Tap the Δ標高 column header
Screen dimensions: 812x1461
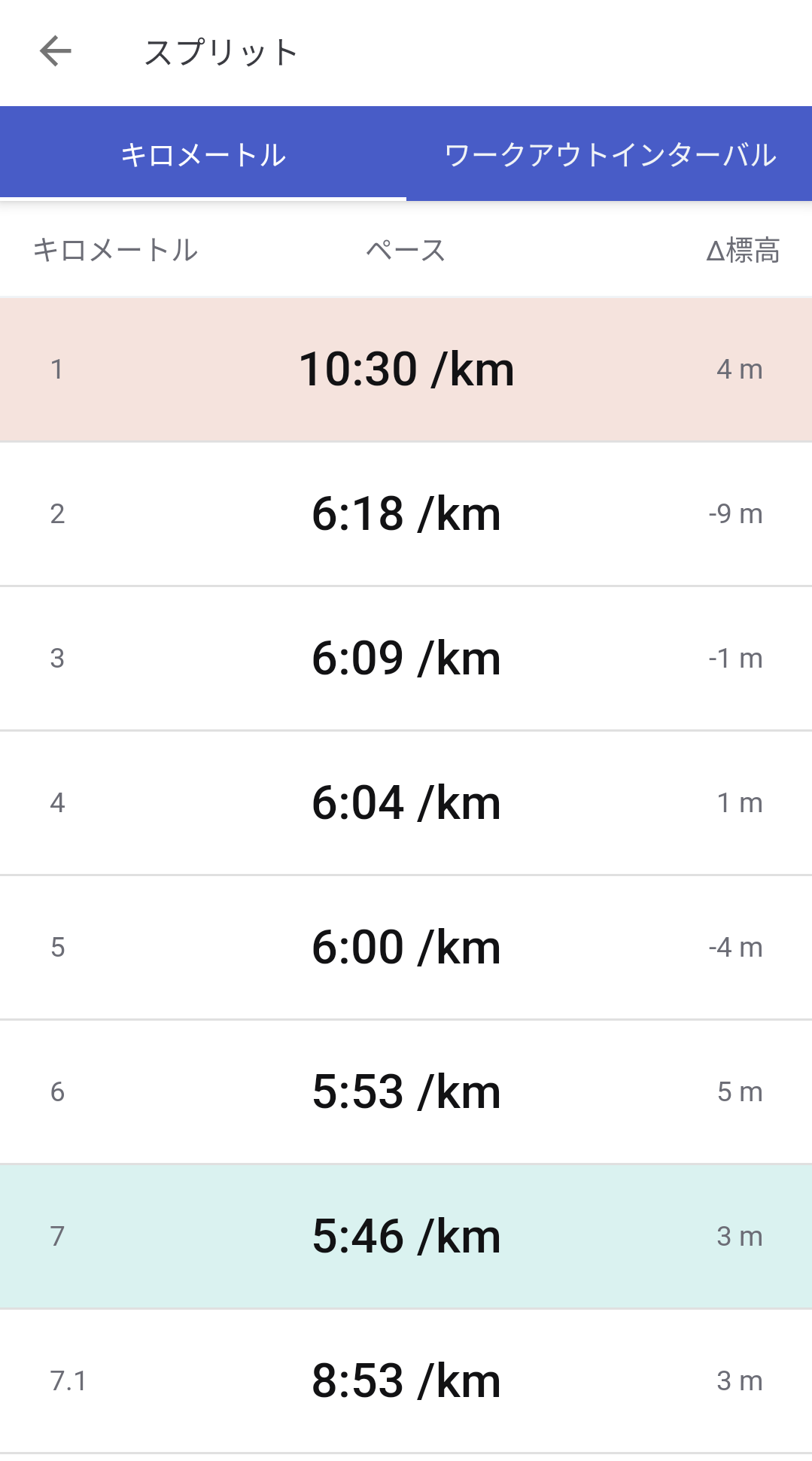[742, 250]
